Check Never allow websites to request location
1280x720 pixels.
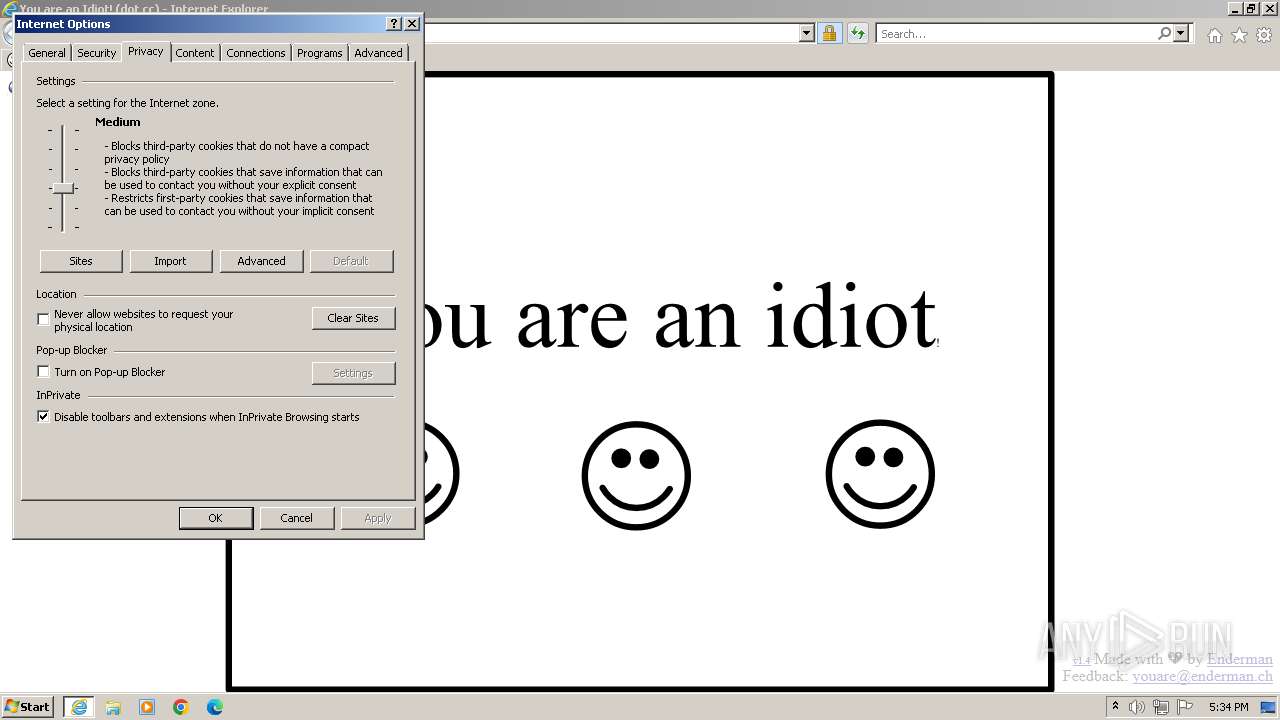43,319
